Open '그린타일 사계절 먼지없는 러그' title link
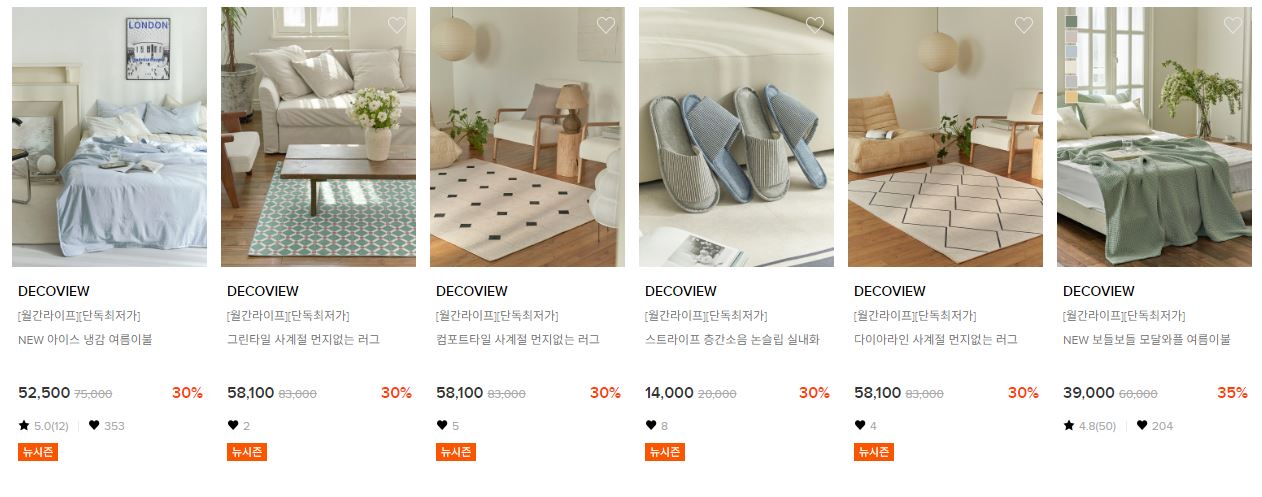 (x=303, y=340)
